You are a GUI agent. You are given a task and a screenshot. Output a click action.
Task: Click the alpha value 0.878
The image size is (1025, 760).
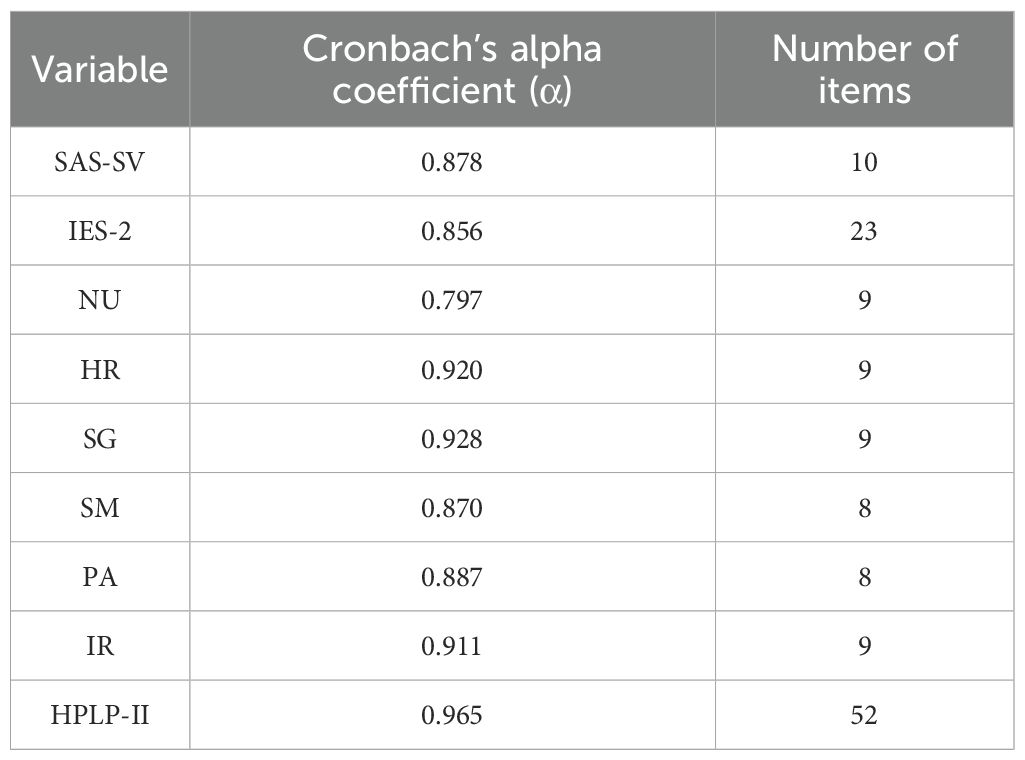click(452, 162)
